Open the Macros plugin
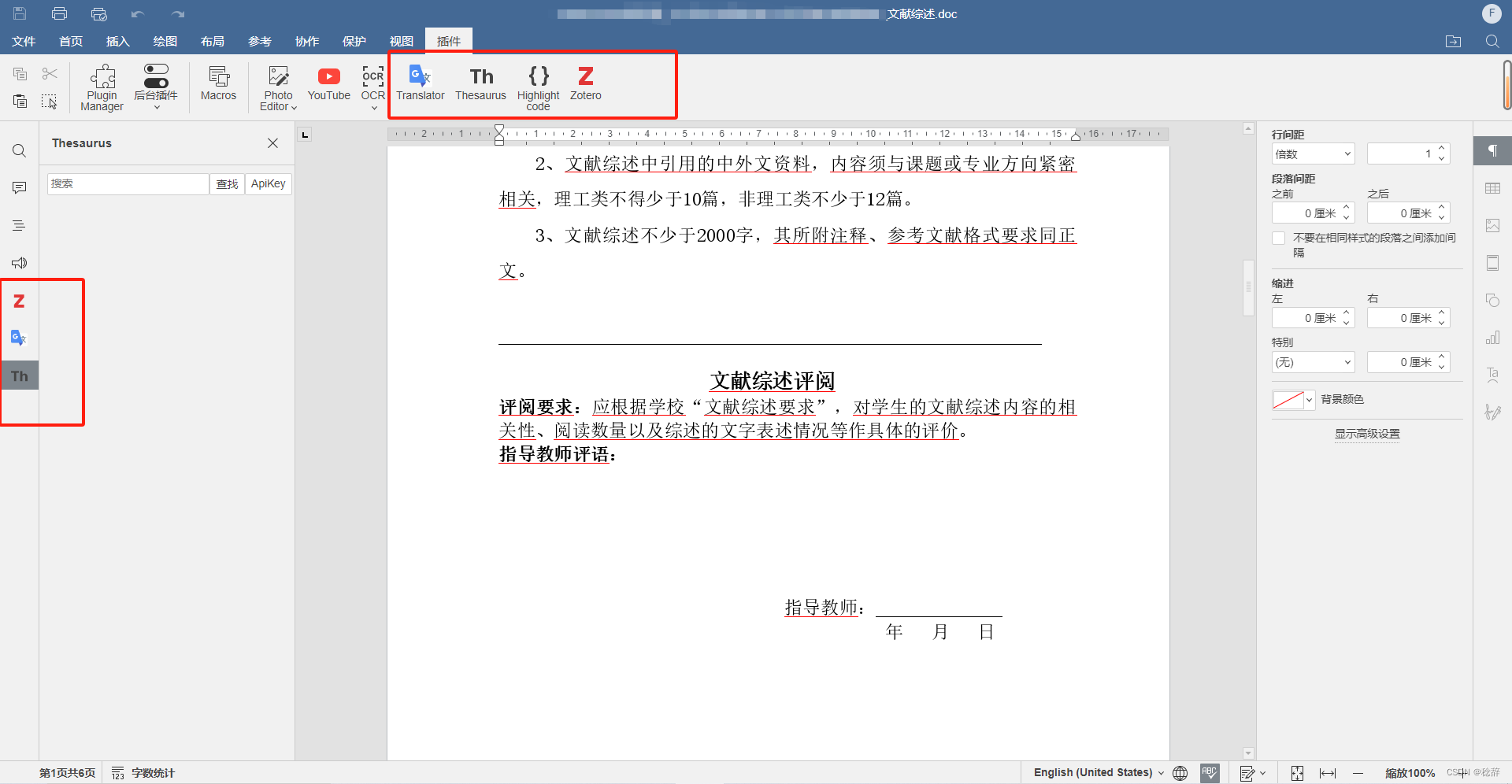The width and height of the screenshot is (1512, 784). pos(218,83)
